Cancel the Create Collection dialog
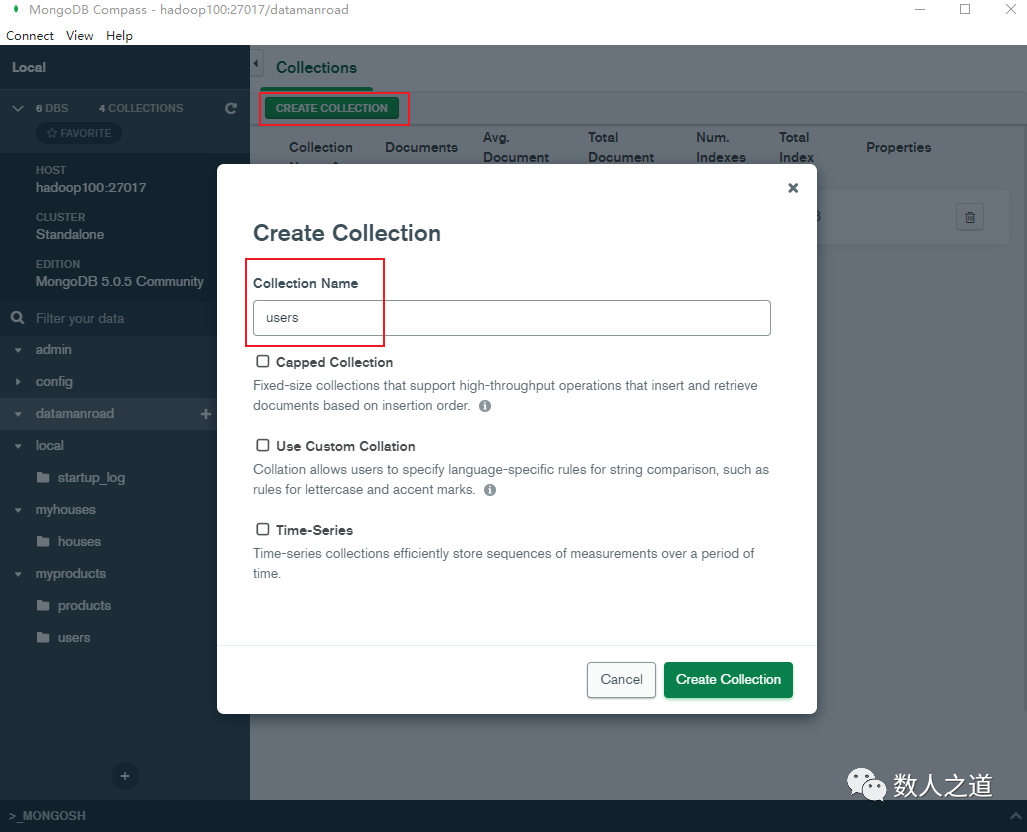This screenshot has width=1027, height=832. [620, 680]
